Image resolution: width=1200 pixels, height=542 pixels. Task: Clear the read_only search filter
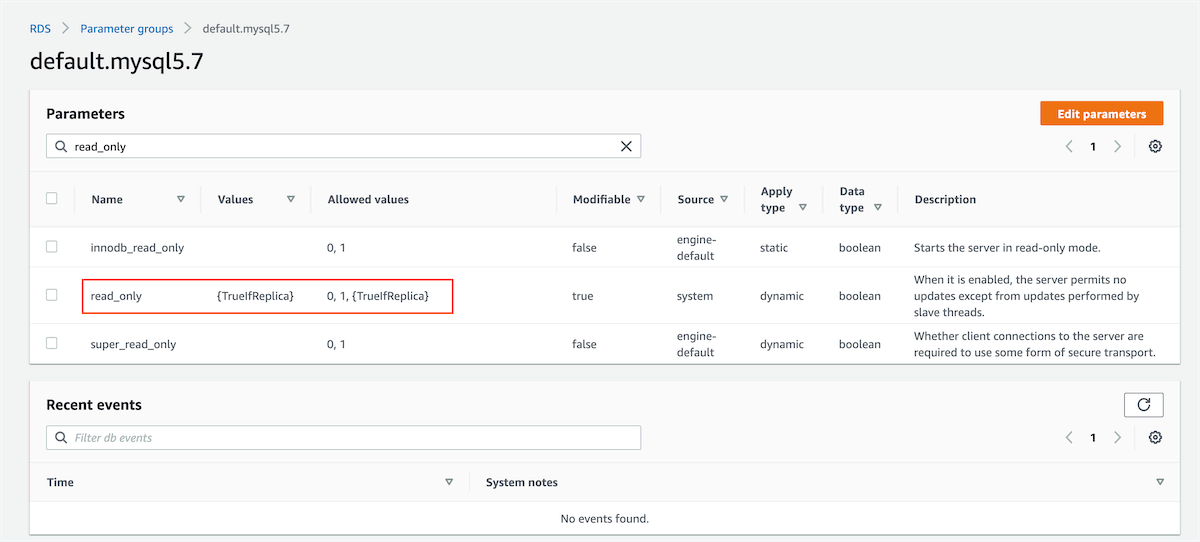626,146
